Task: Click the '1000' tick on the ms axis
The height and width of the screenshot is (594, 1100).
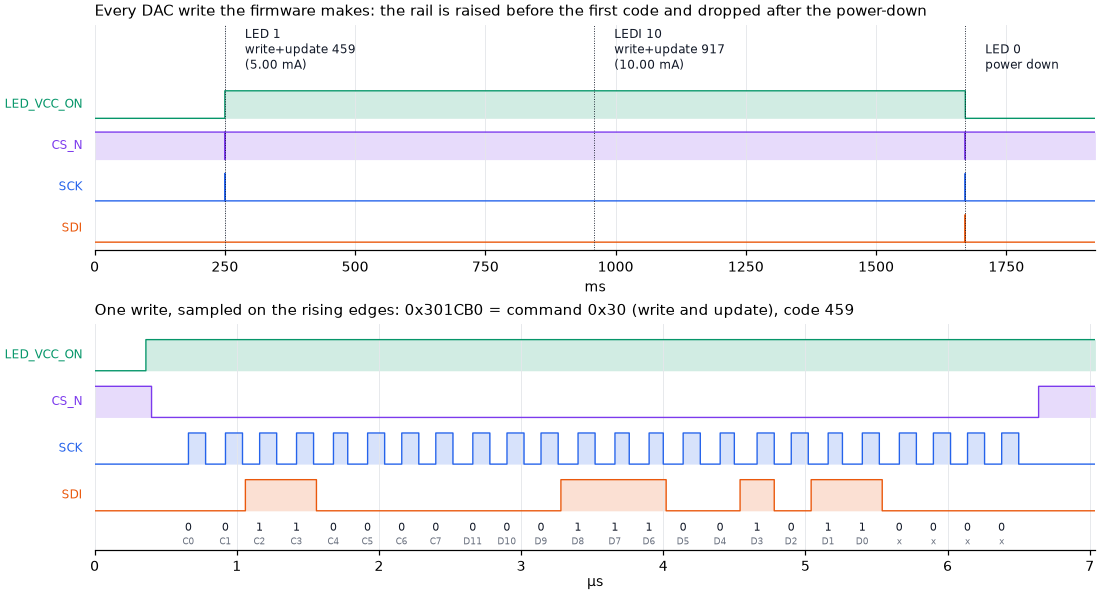Action: tap(615, 267)
